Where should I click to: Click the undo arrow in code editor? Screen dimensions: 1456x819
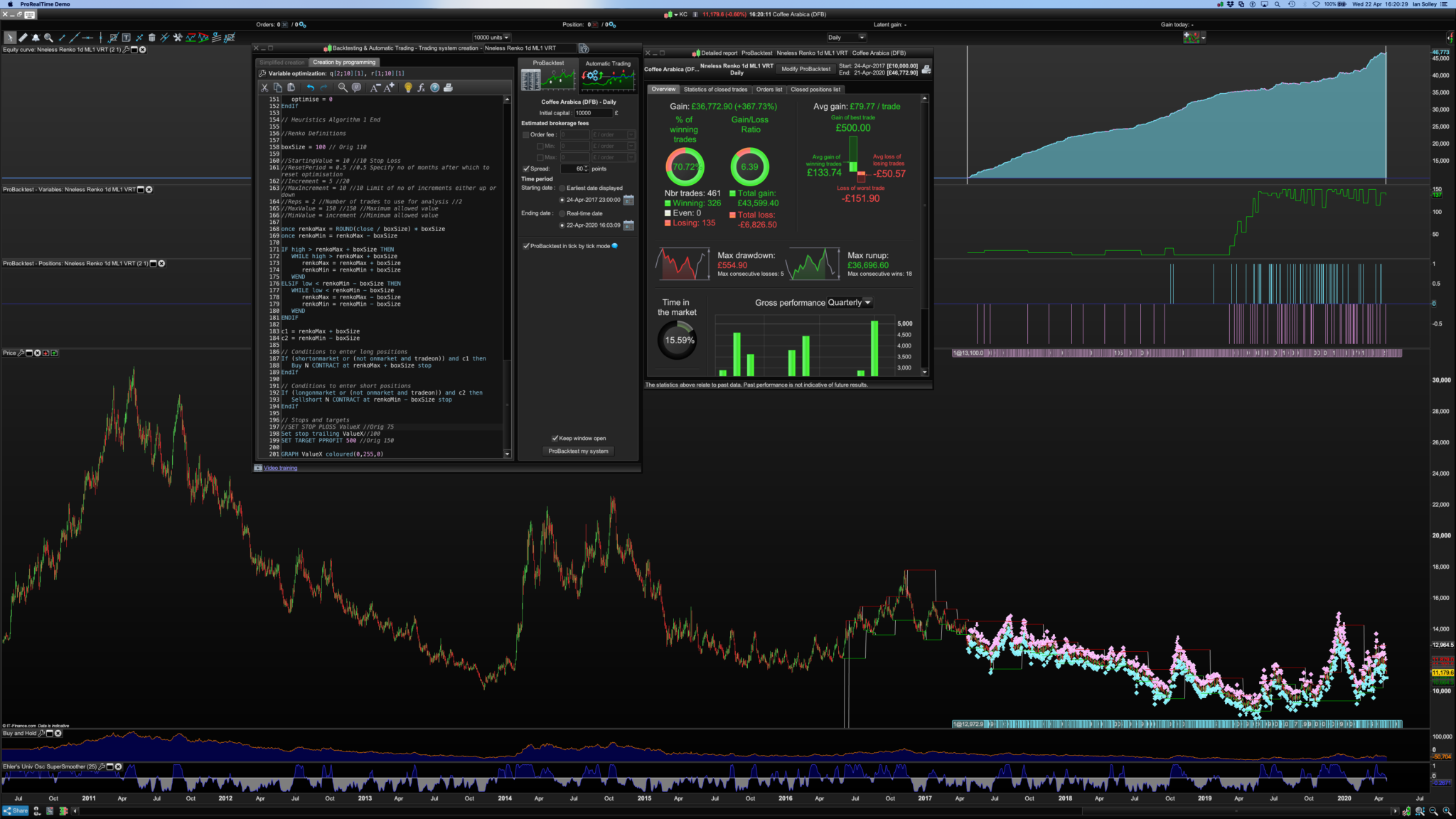pos(310,87)
